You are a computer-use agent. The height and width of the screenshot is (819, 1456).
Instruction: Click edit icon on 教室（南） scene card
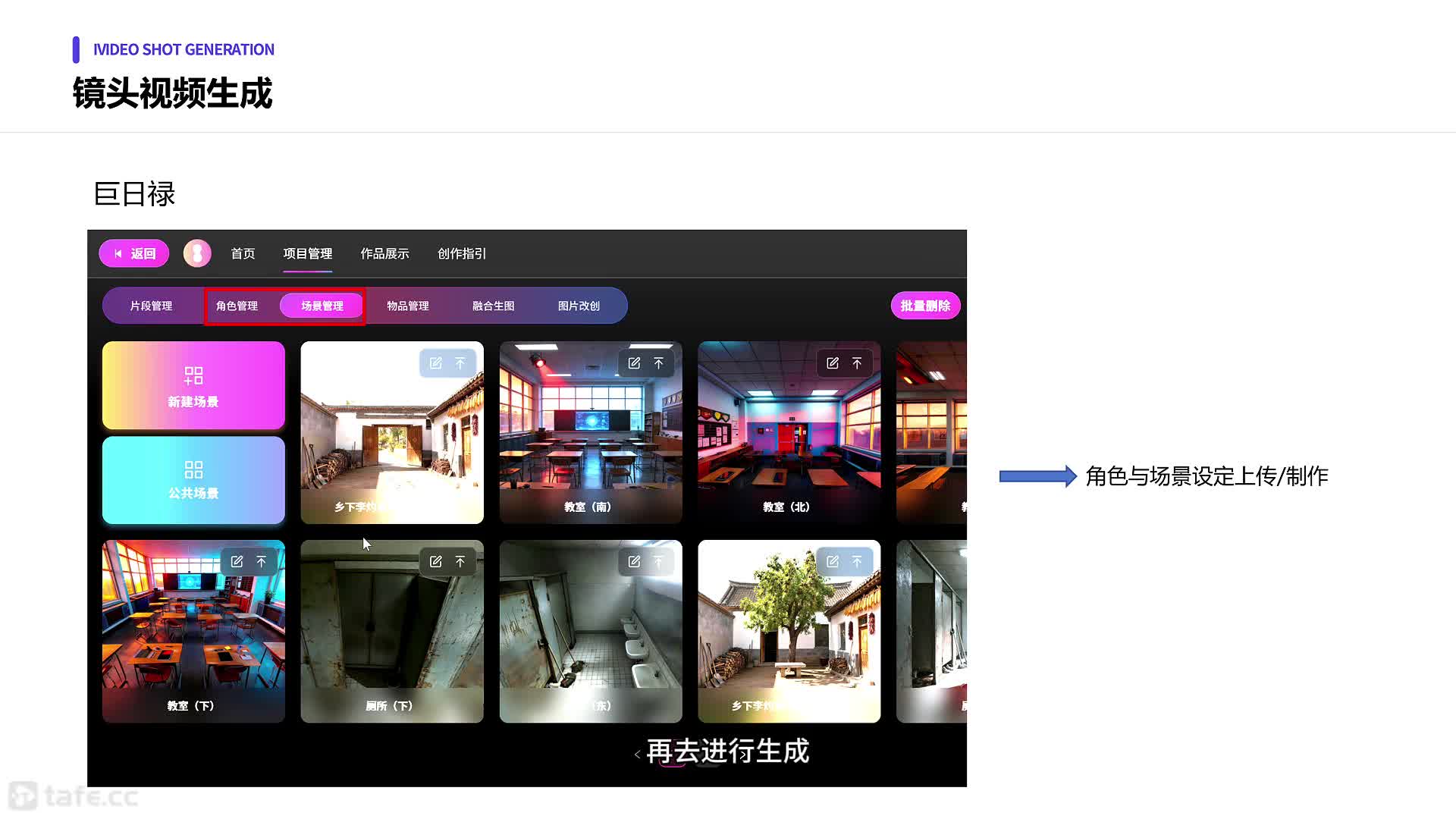pyautogui.click(x=634, y=363)
